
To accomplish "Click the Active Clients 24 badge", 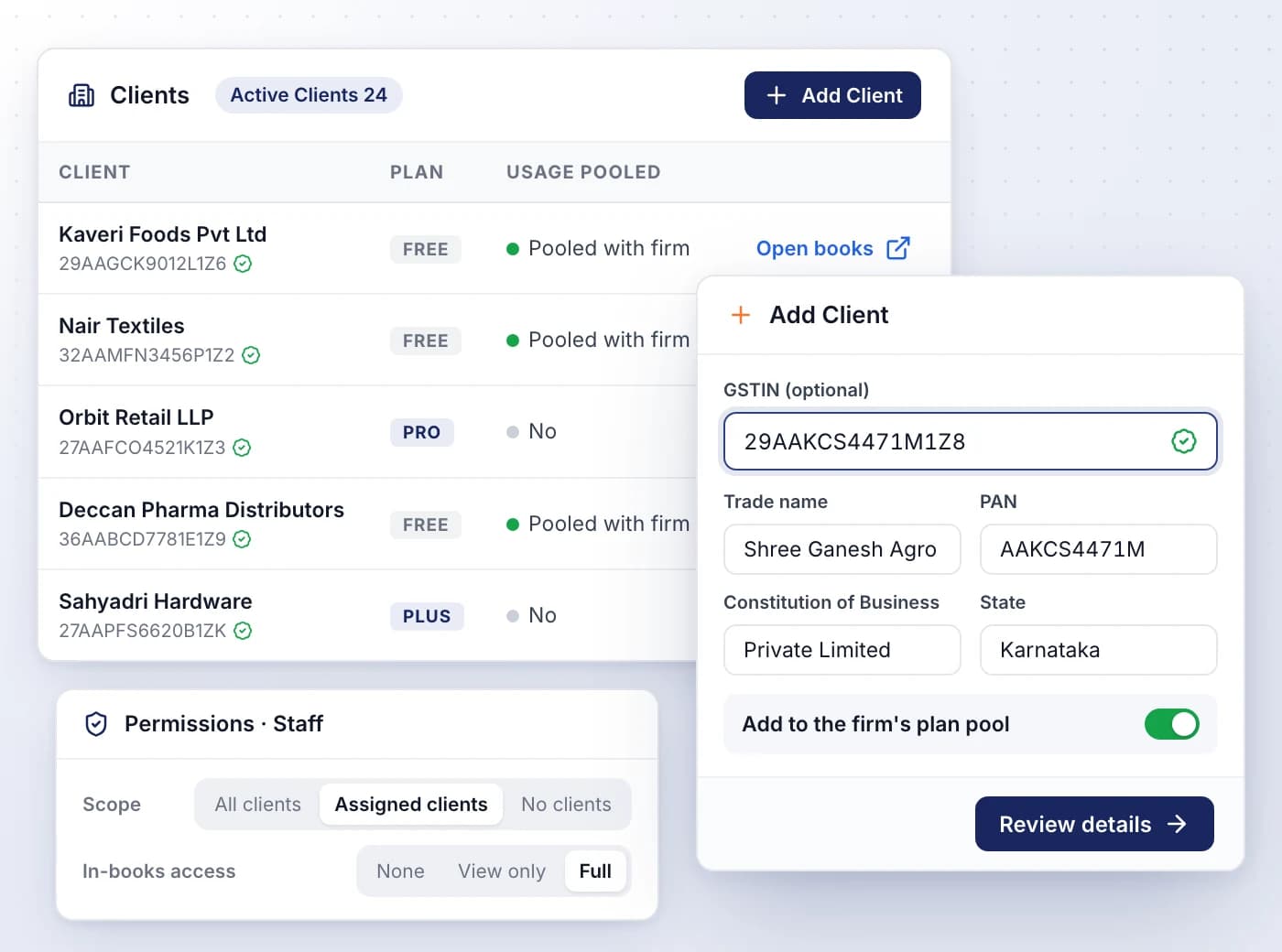I will (309, 95).
